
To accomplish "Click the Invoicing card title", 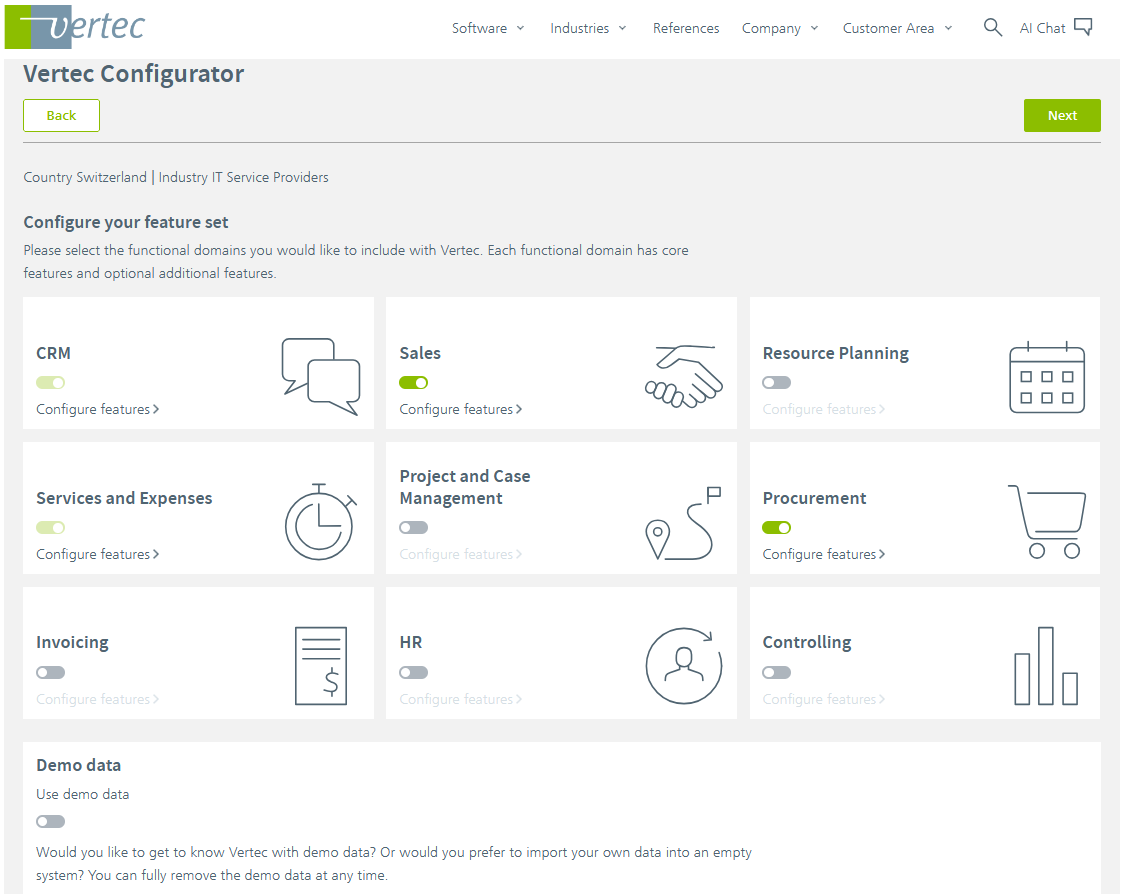I will click(x=72, y=642).
